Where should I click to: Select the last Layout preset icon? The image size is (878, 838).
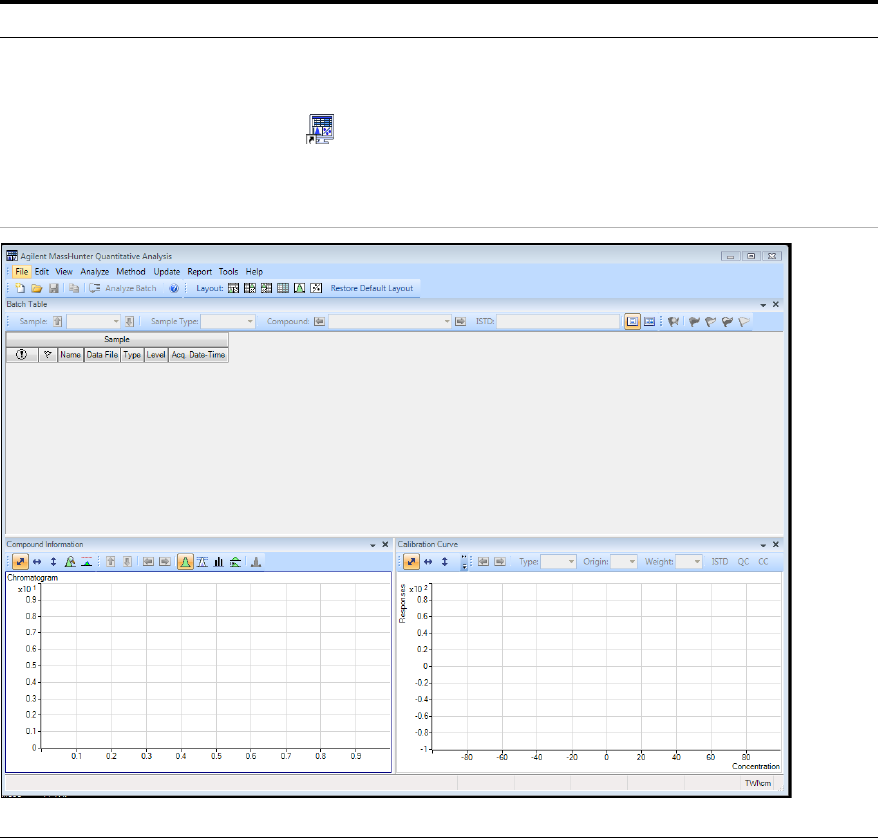[316, 288]
